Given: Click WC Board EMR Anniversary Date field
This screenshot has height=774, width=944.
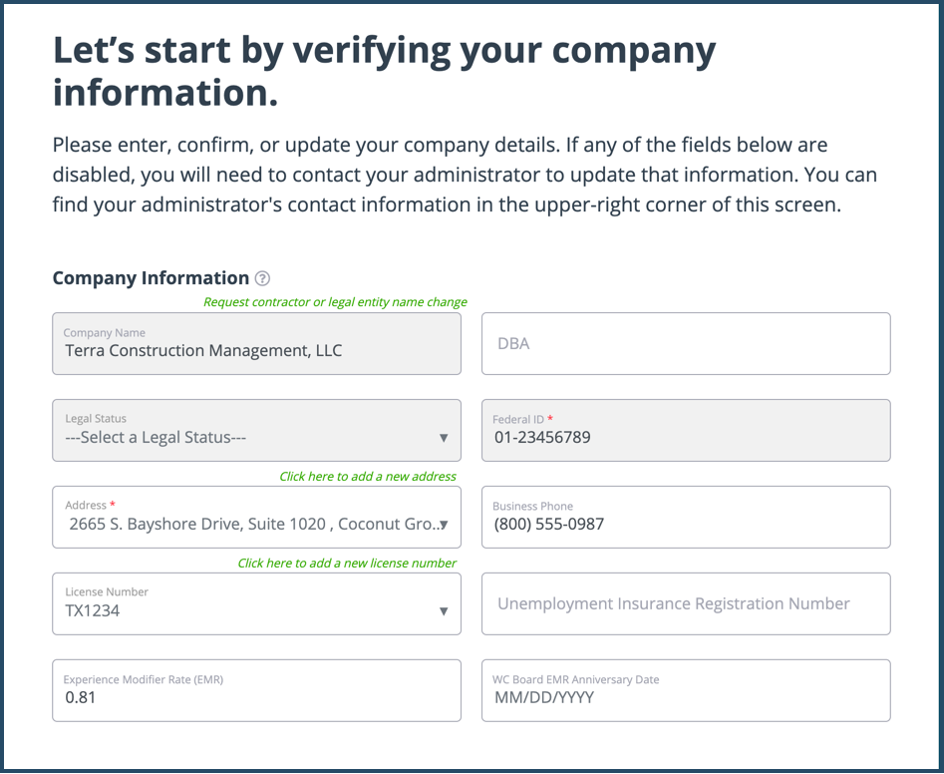Looking at the screenshot, I should tap(686, 690).
